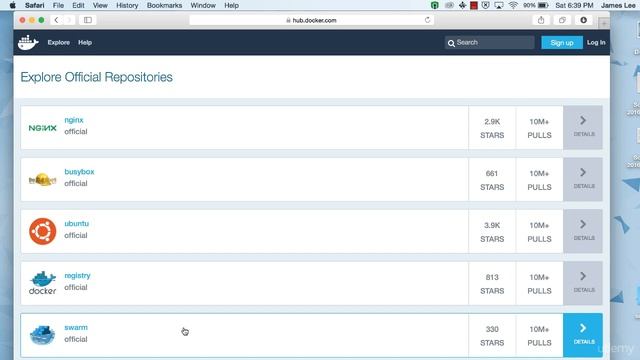Click the battery status icon
The image size is (640, 360).
click(543, 5)
